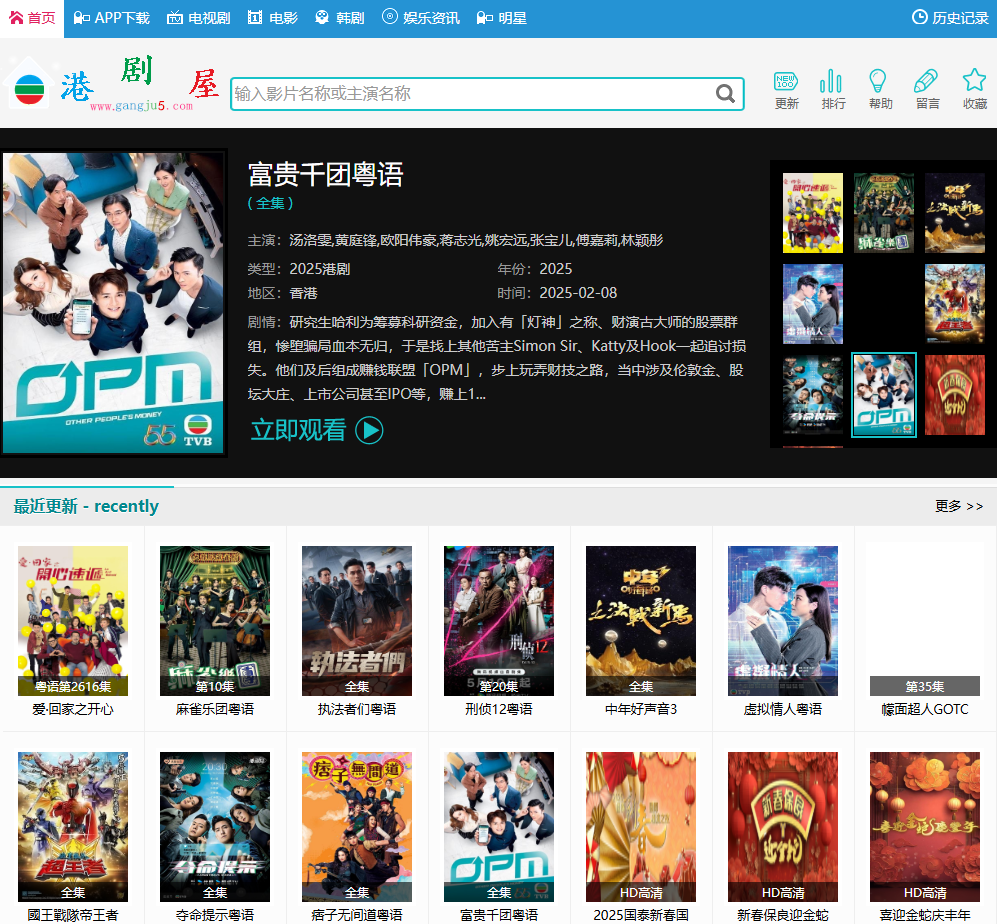The width and height of the screenshot is (997, 924).
Task: Select 中年好声音 thumbnail in banner grid
Action: (x=954, y=213)
